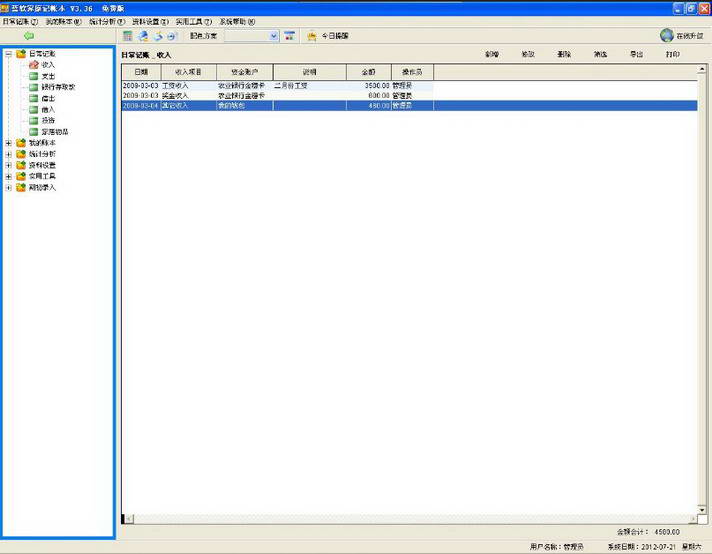Viewport: 712px width, 554px height.
Task: Sort by the 资金账户 column header
Action: point(245,72)
